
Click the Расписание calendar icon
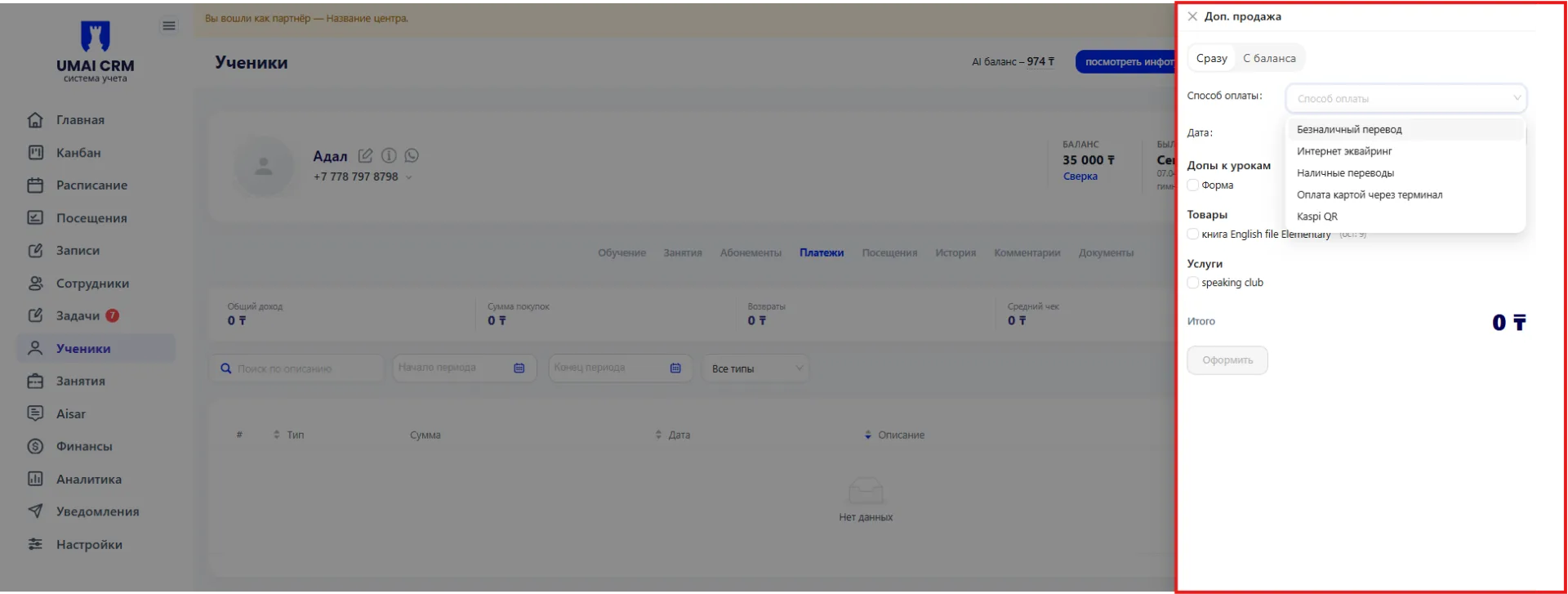click(35, 185)
